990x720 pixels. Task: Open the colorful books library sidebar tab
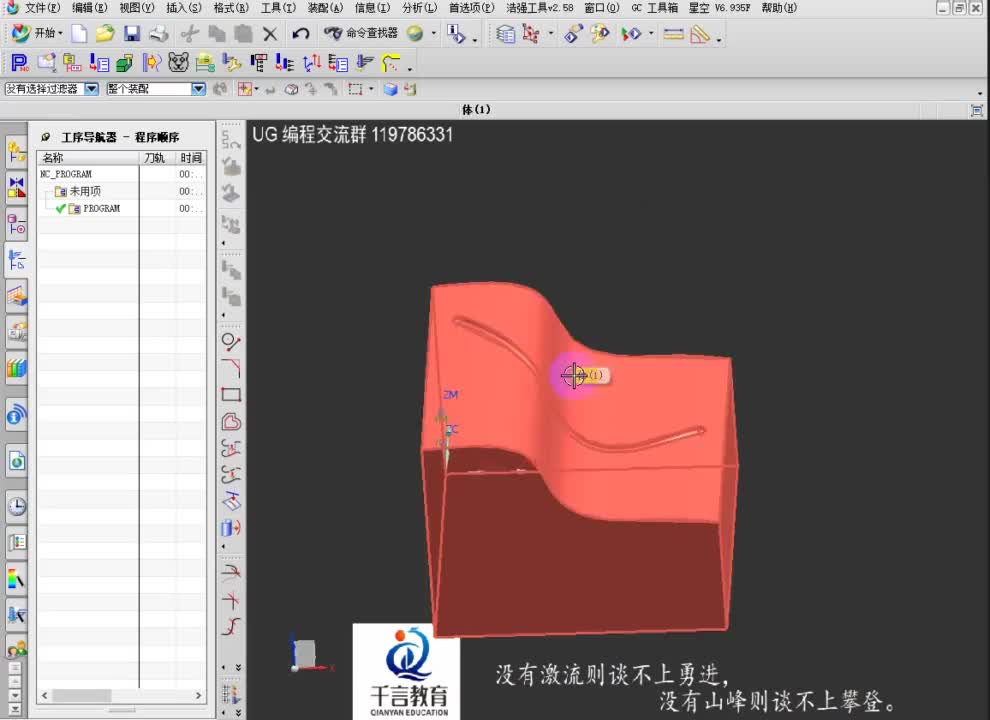pyautogui.click(x=17, y=368)
